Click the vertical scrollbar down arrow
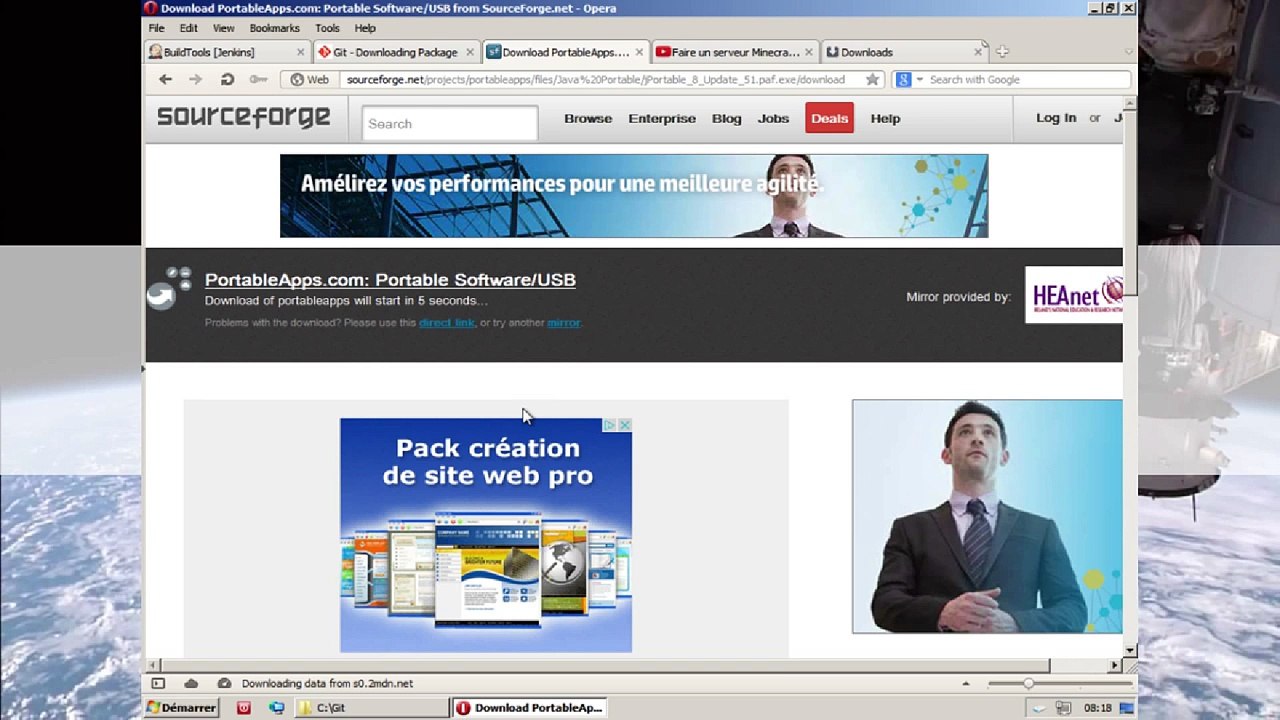This screenshot has height=720, width=1280. point(1130,651)
